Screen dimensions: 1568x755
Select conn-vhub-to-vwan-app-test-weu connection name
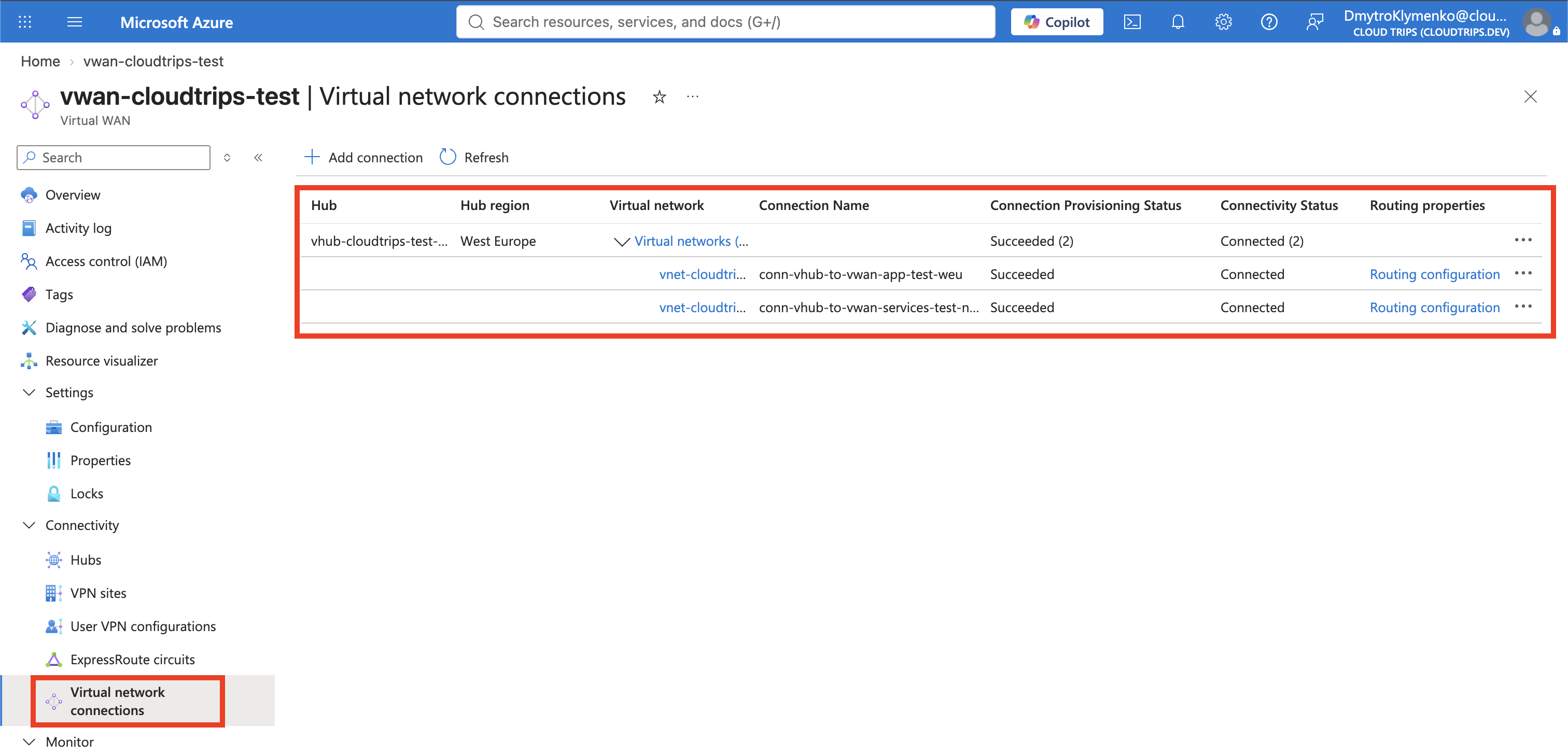point(861,275)
